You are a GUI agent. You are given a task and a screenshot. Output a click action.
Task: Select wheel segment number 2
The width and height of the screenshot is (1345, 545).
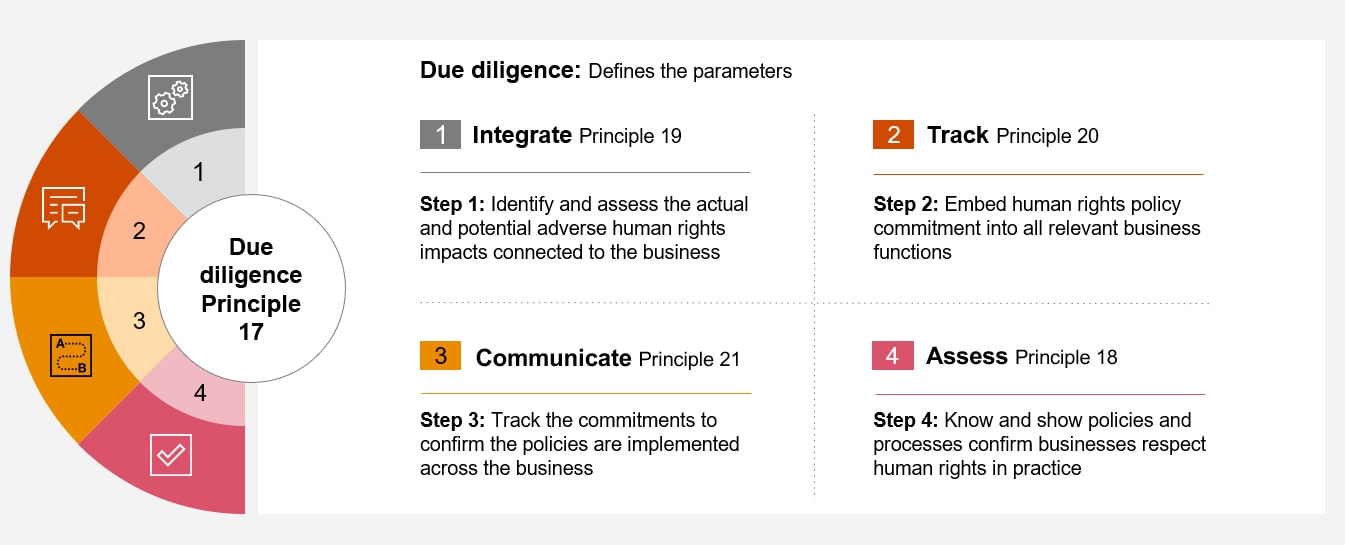coord(139,231)
